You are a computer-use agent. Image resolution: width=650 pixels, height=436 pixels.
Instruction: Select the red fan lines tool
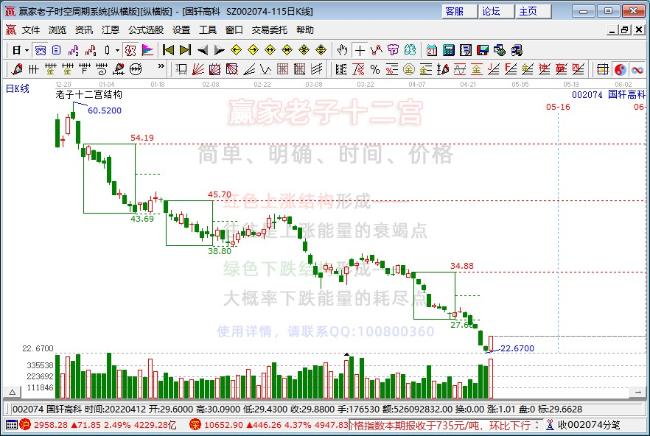pyautogui.click(x=198, y=69)
